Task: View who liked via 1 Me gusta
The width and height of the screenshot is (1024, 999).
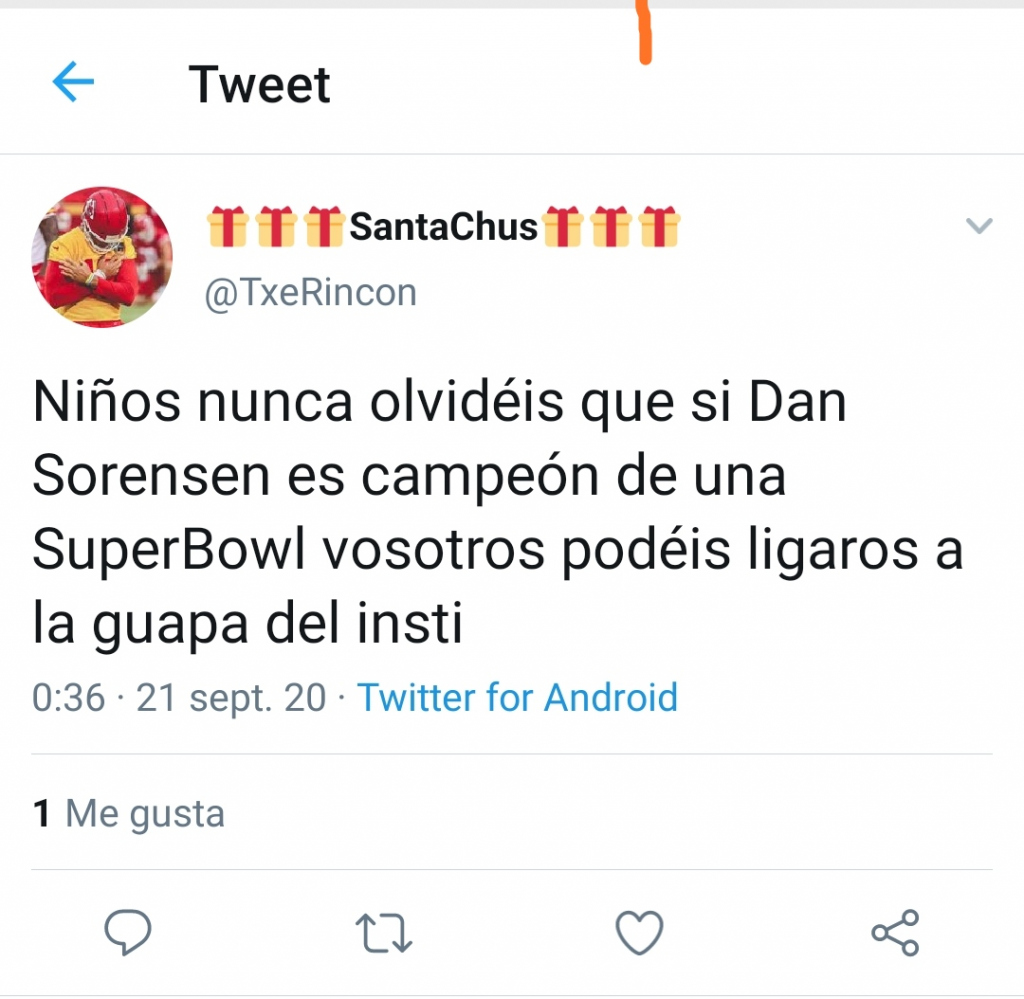Action: click(129, 814)
